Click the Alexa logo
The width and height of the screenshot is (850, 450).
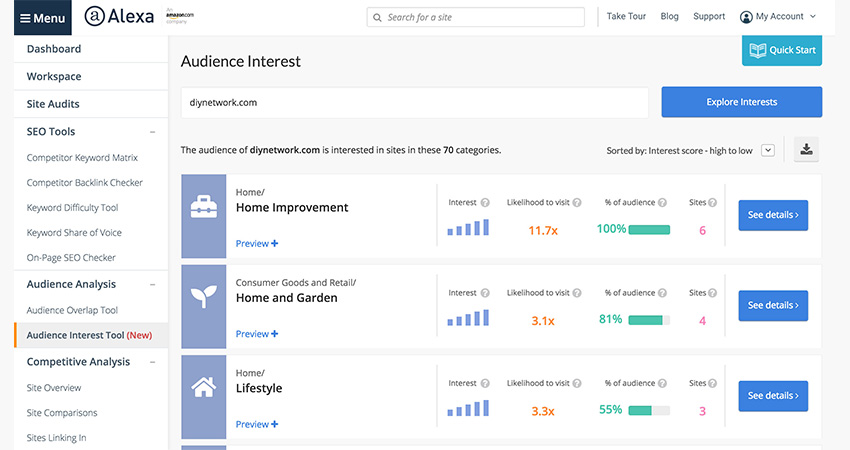tap(119, 16)
